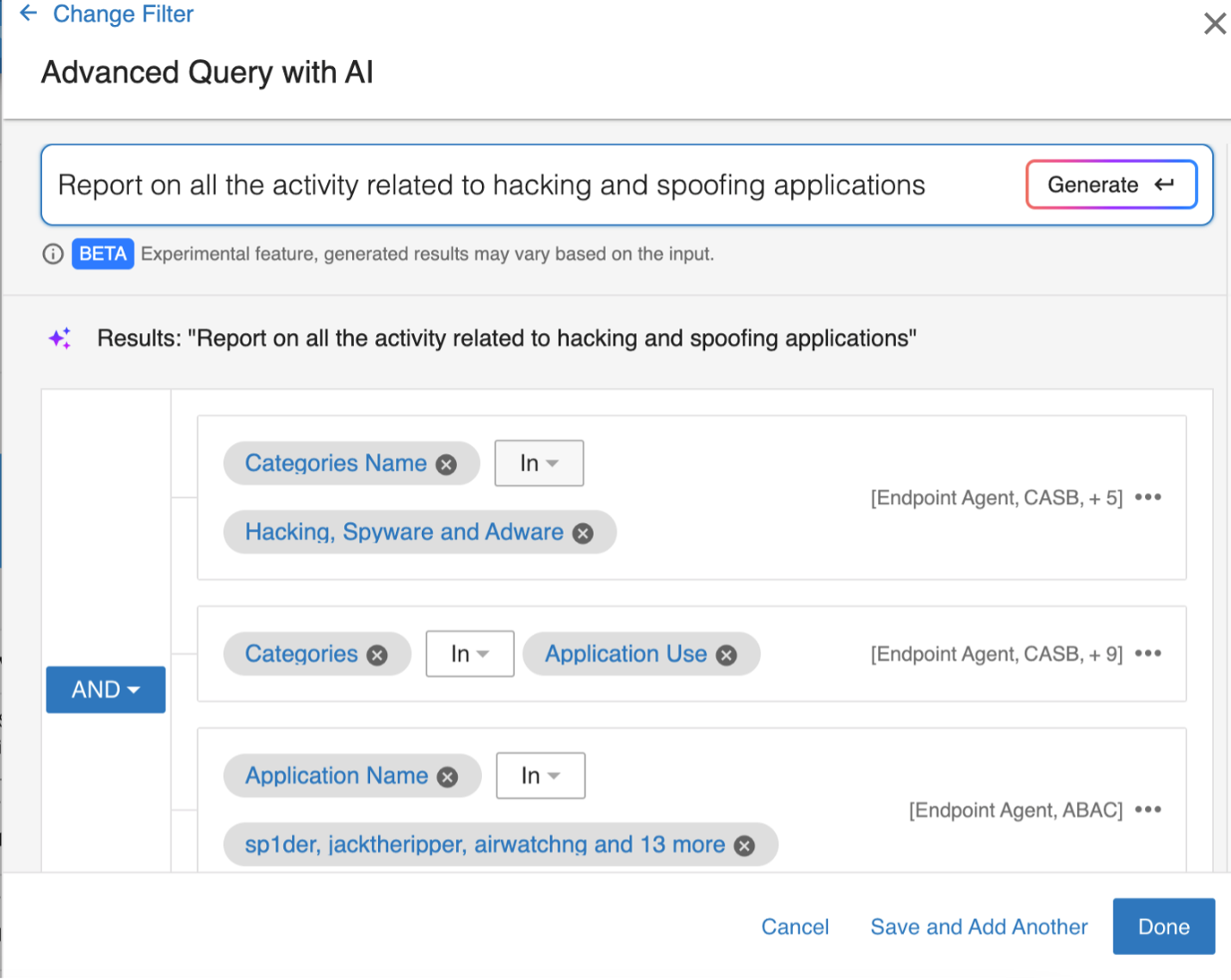Open the In dropdown on the Categories row

pyautogui.click(x=469, y=654)
